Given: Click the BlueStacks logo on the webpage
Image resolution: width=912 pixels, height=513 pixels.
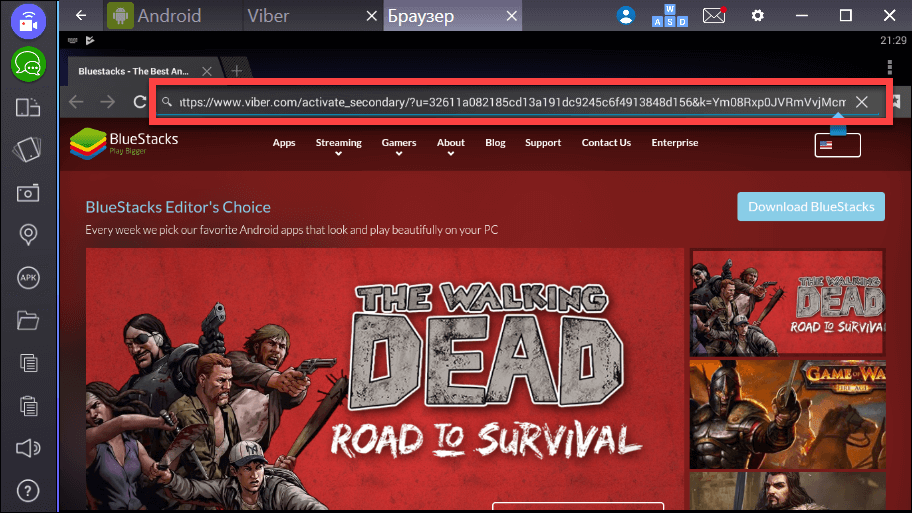Looking at the screenshot, I should click(x=124, y=144).
